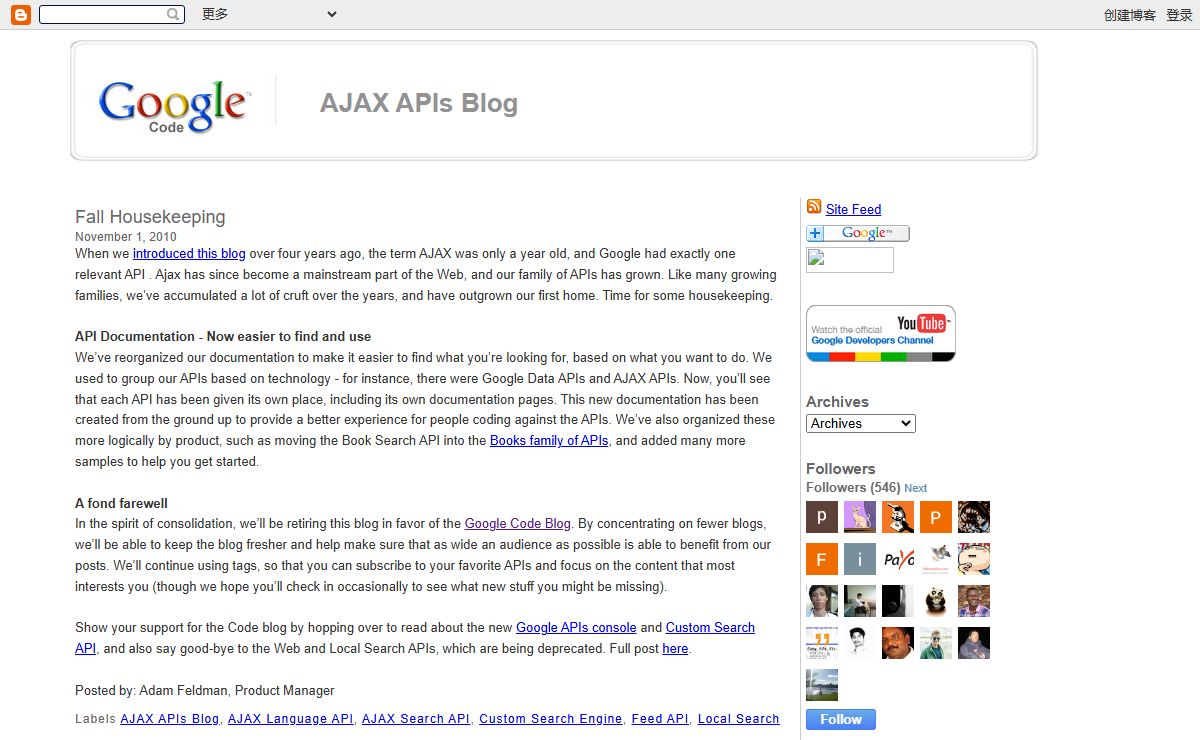This screenshot has width=1200, height=740.
Task: Click the cartoon baby face follower avatar
Action: 974,559
